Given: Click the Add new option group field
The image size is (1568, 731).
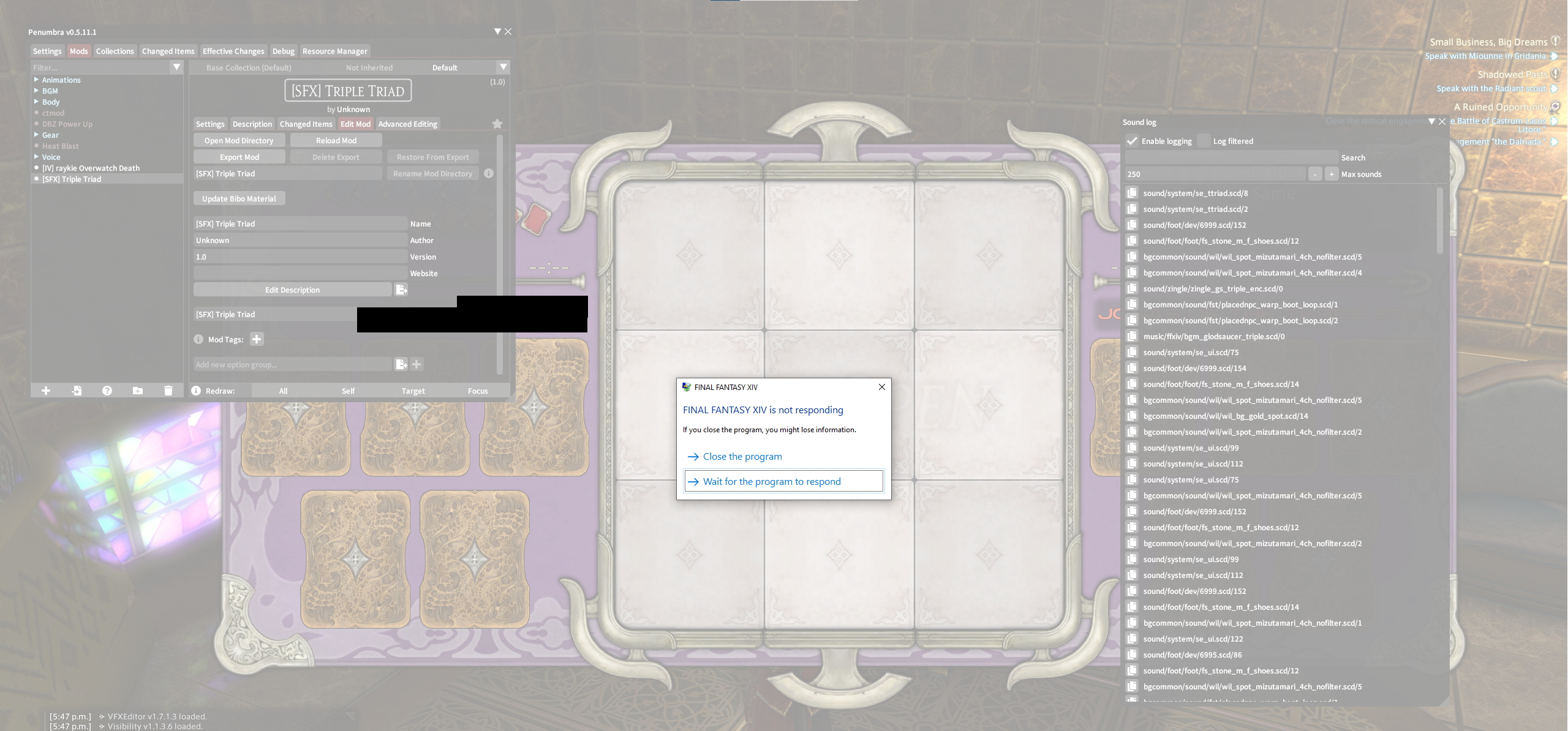Looking at the screenshot, I should click(292, 365).
